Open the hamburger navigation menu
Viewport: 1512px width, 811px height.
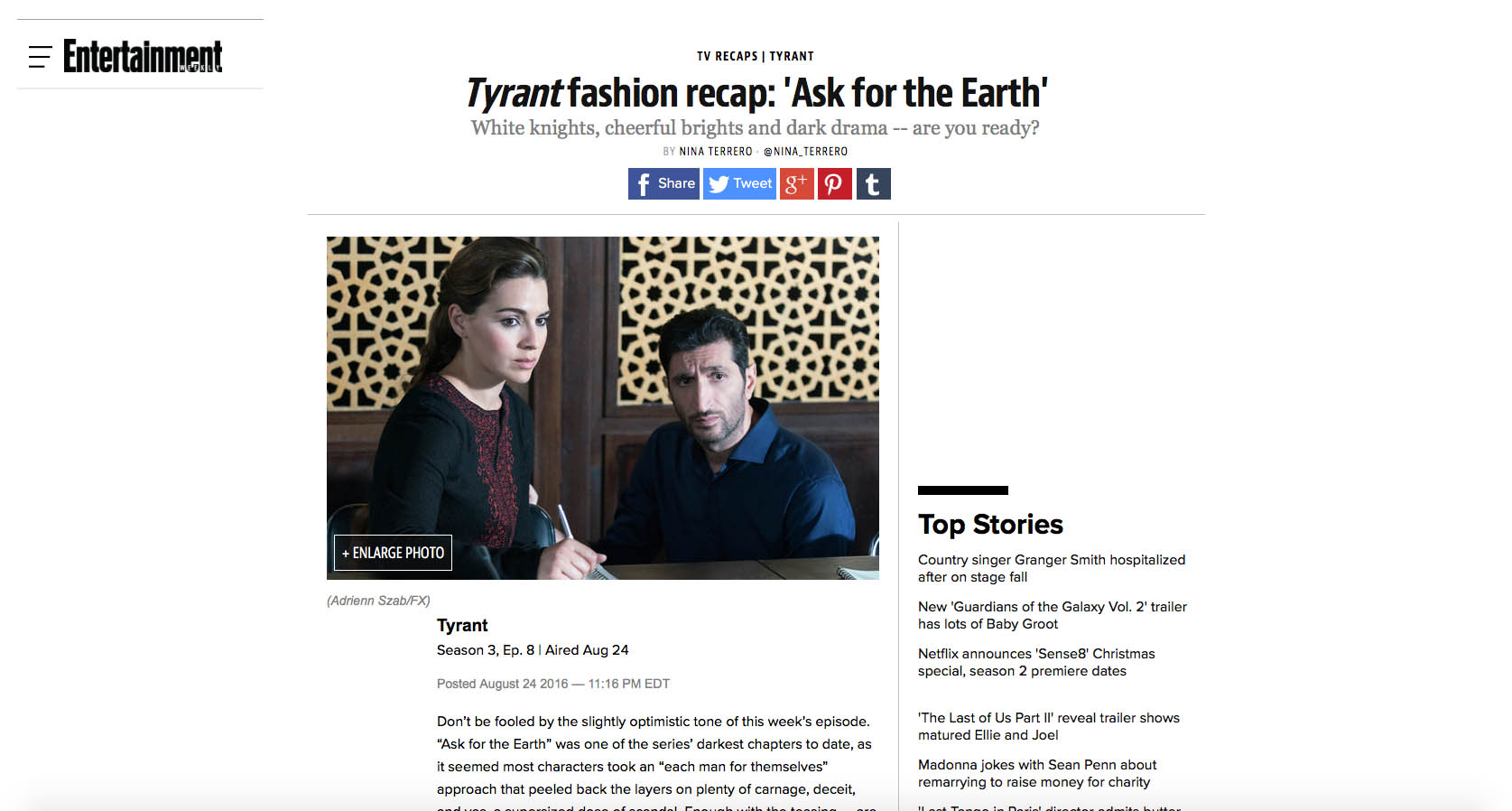pyautogui.click(x=40, y=57)
